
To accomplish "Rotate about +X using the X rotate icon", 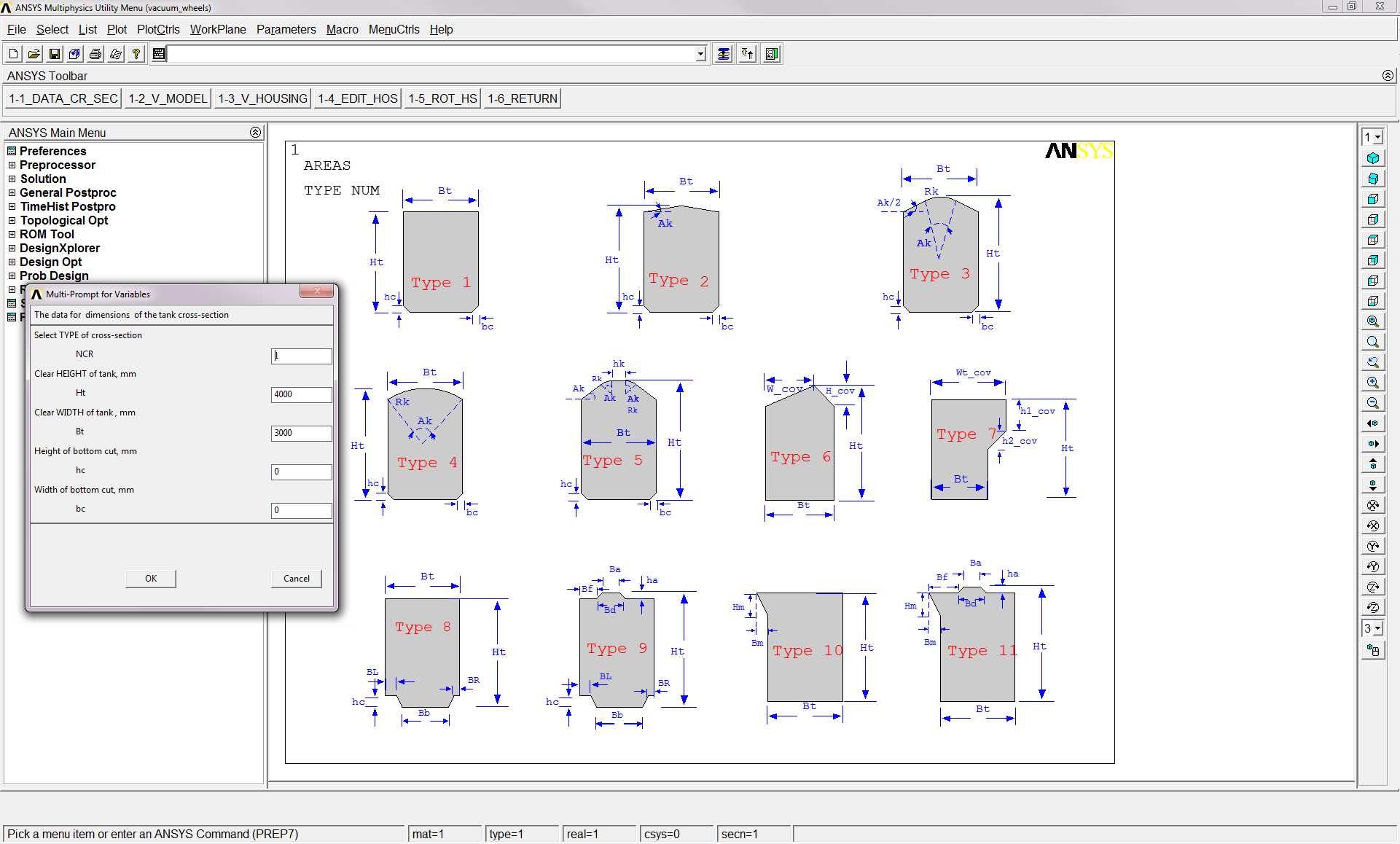I will click(1373, 505).
